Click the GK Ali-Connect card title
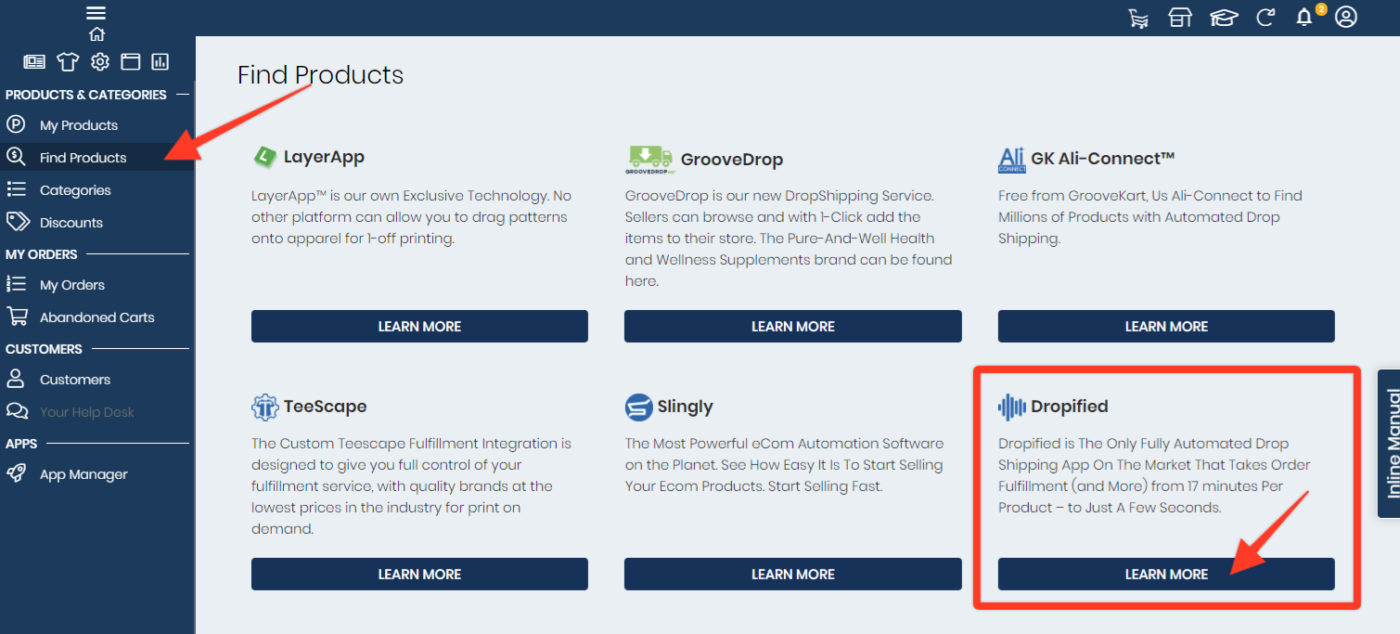 point(1103,158)
